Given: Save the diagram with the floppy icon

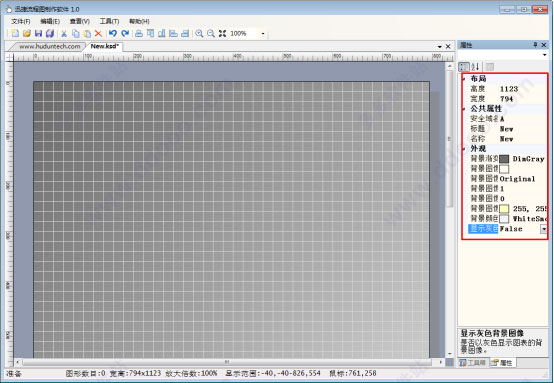Looking at the screenshot, I should click(x=39, y=33).
